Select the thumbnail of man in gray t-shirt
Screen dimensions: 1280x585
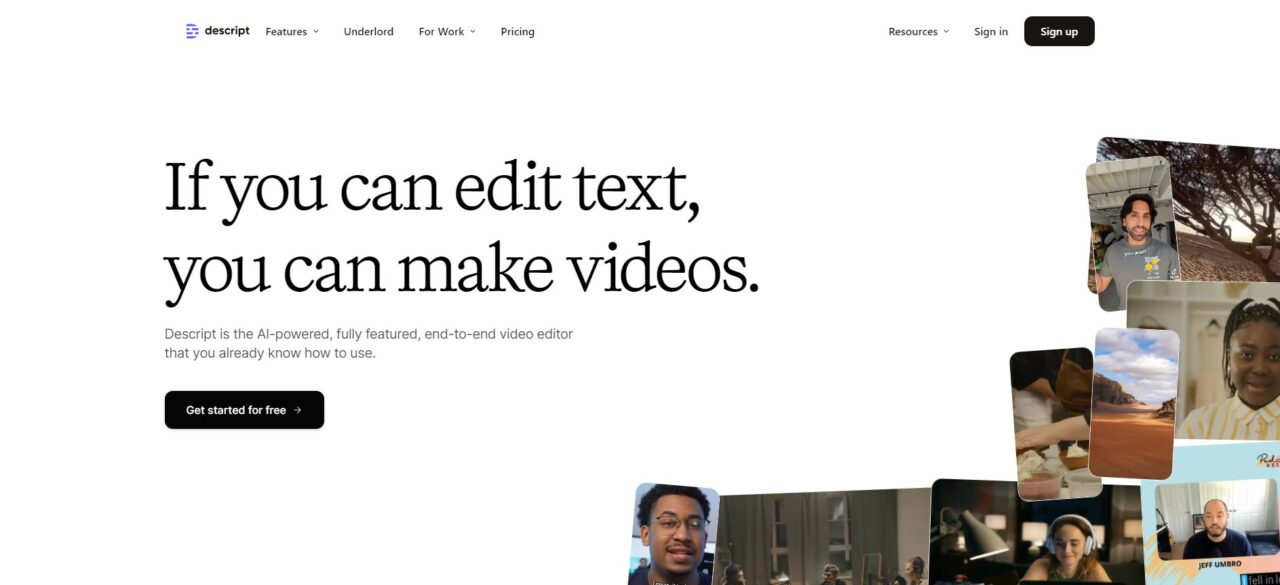coord(1132,235)
